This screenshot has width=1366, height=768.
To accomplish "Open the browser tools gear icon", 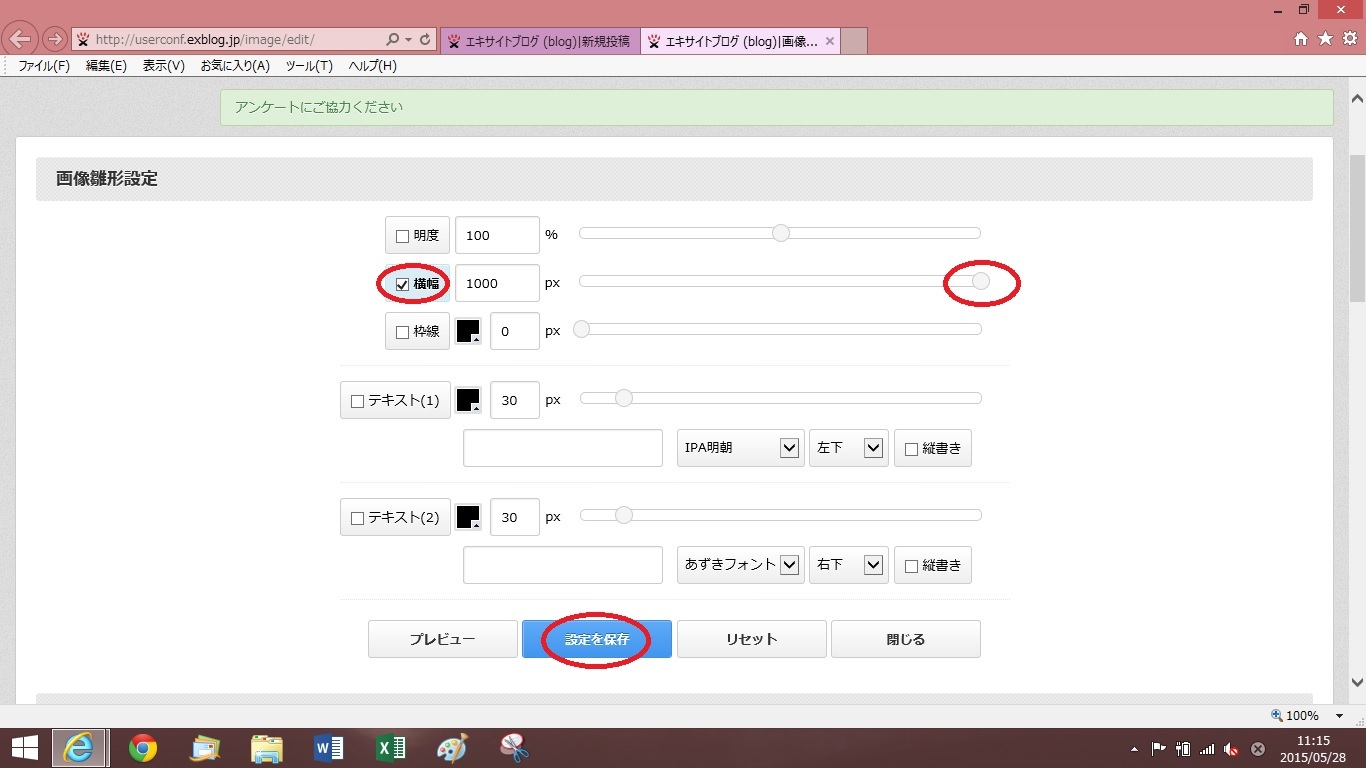I will click(x=1349, y=39).
